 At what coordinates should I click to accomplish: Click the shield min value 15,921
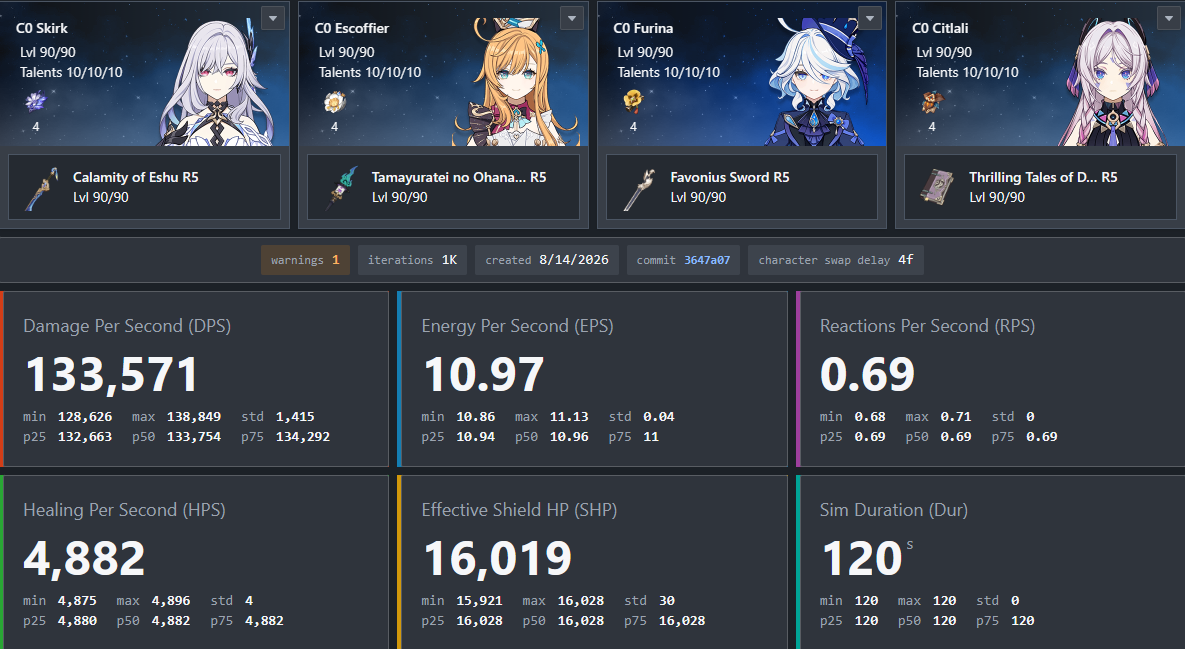(x=479, y=601)
